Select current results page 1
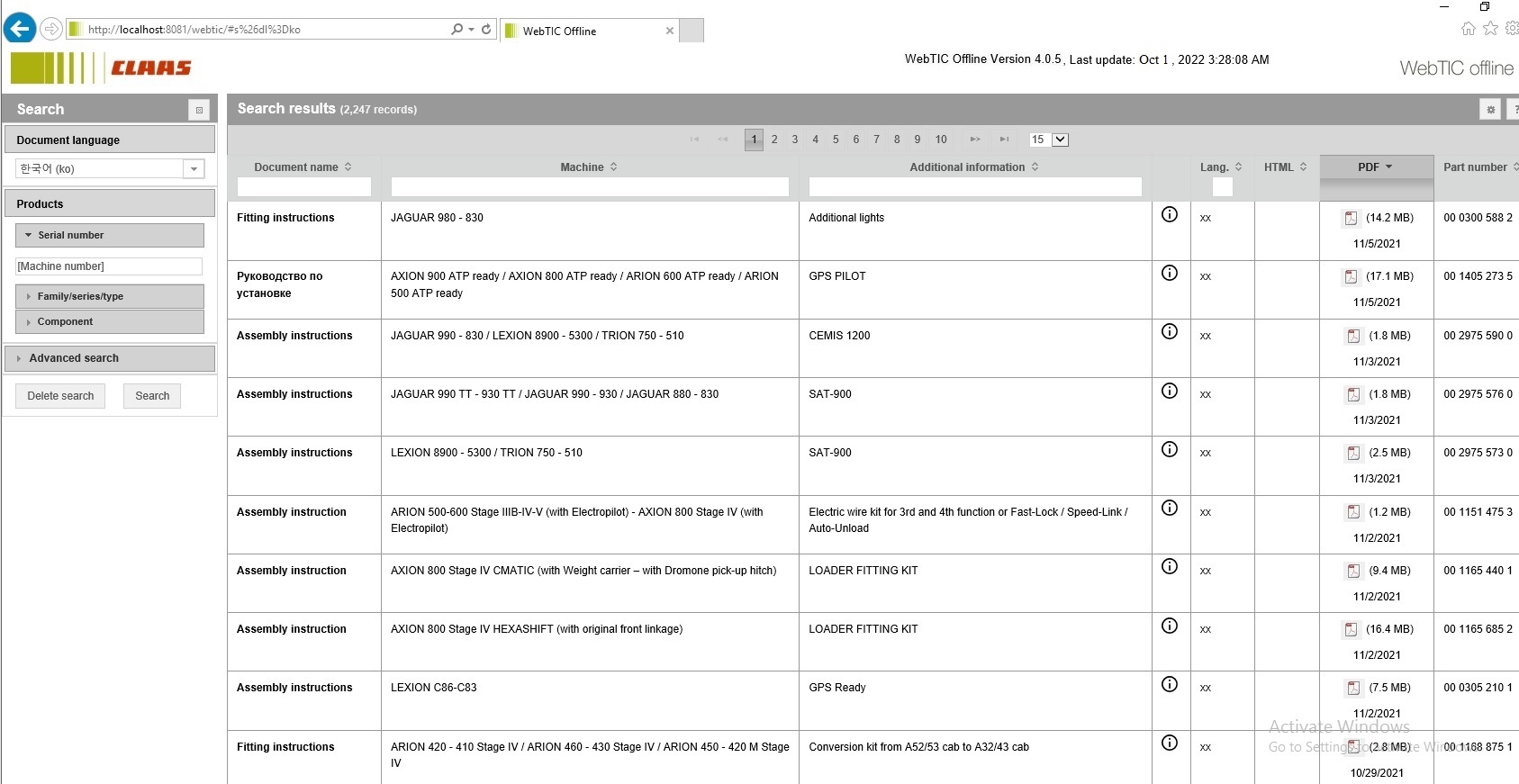The width and height of the screenshot is (1519, 784). (755, 140)
